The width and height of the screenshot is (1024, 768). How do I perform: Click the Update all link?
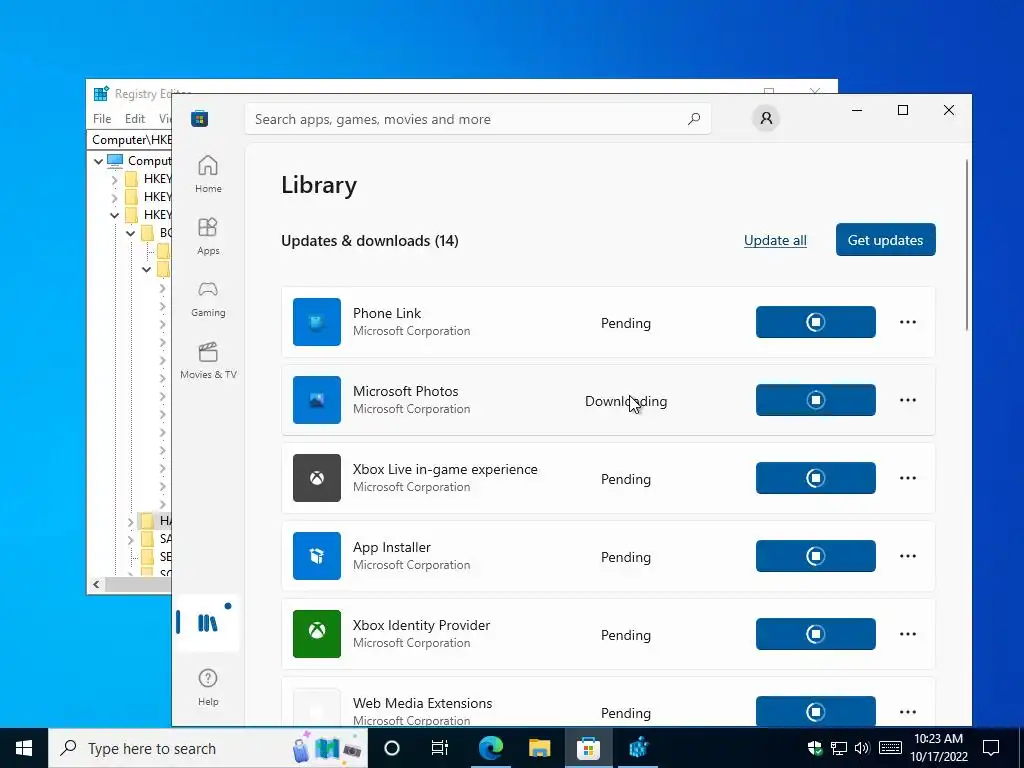[775, 240]
